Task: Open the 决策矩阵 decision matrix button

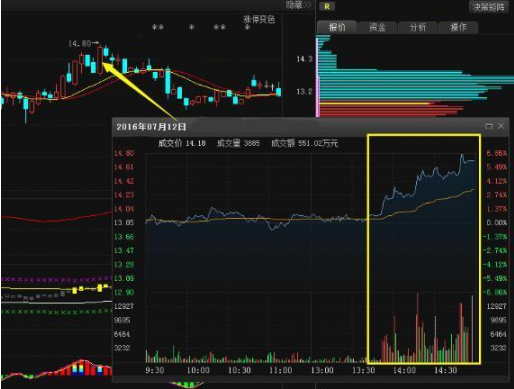Action: [489, 7]
